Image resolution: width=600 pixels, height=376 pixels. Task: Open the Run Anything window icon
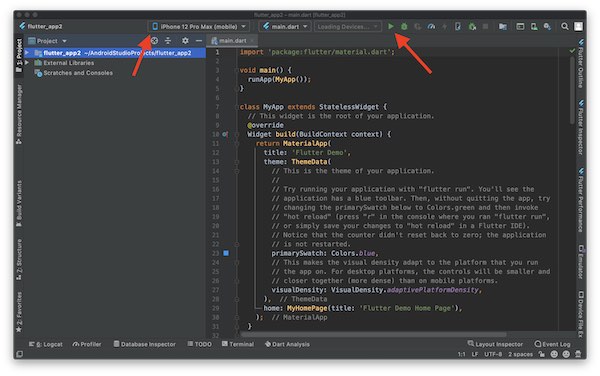tap(520, 26)
